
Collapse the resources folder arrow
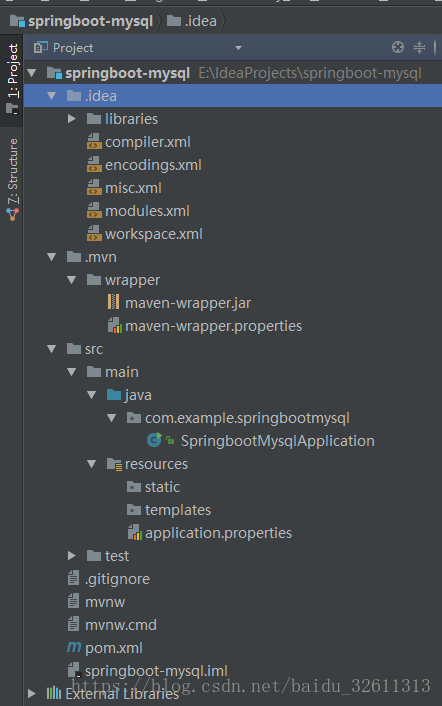92,463
